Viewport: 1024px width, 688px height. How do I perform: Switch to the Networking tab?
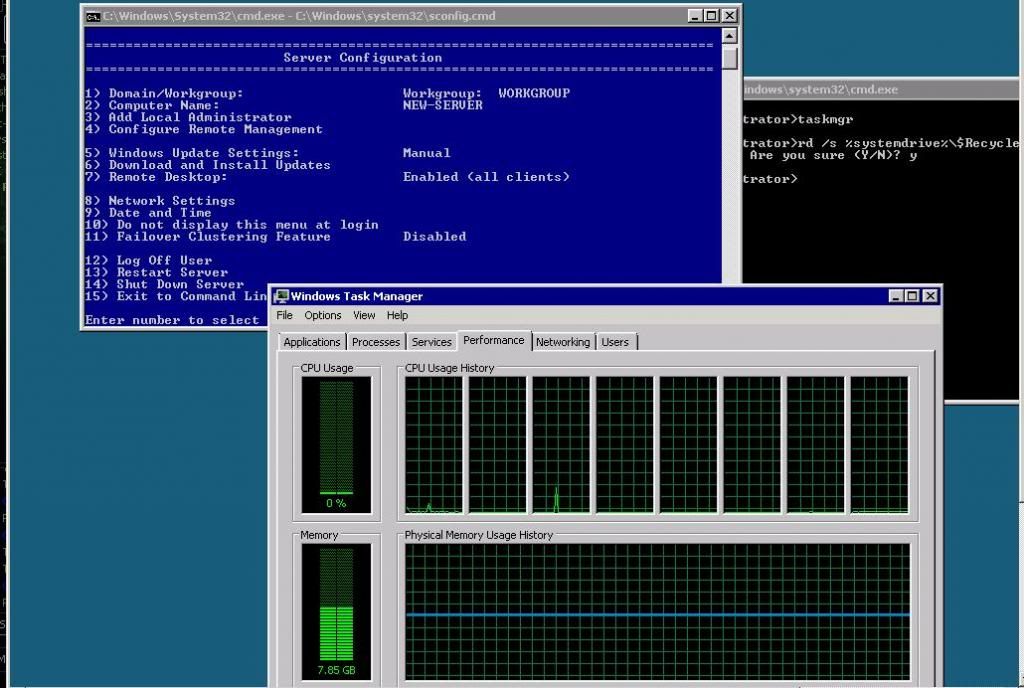(563, 342)
